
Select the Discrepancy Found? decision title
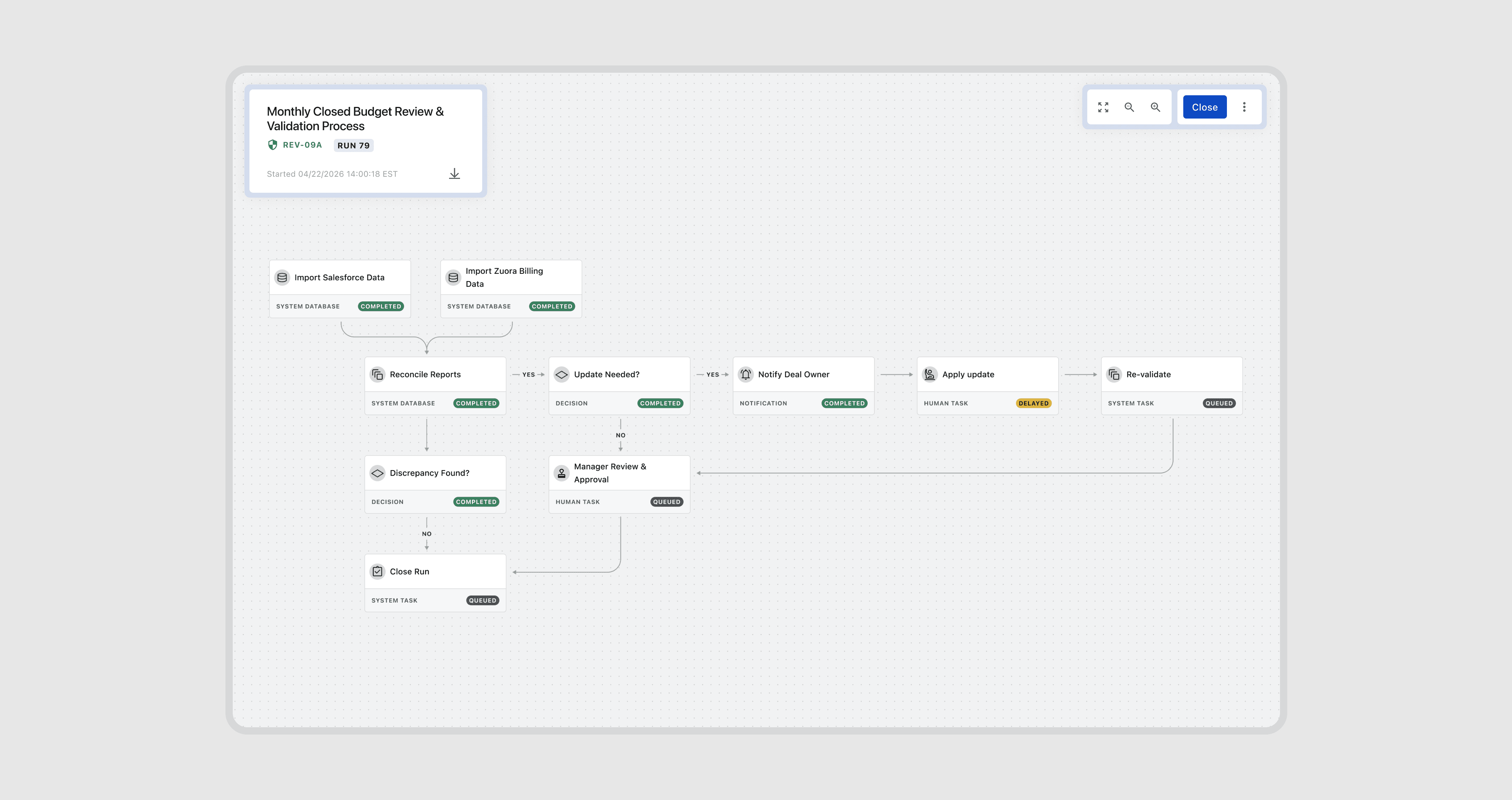pyautogui.click(x=429, y=473)
